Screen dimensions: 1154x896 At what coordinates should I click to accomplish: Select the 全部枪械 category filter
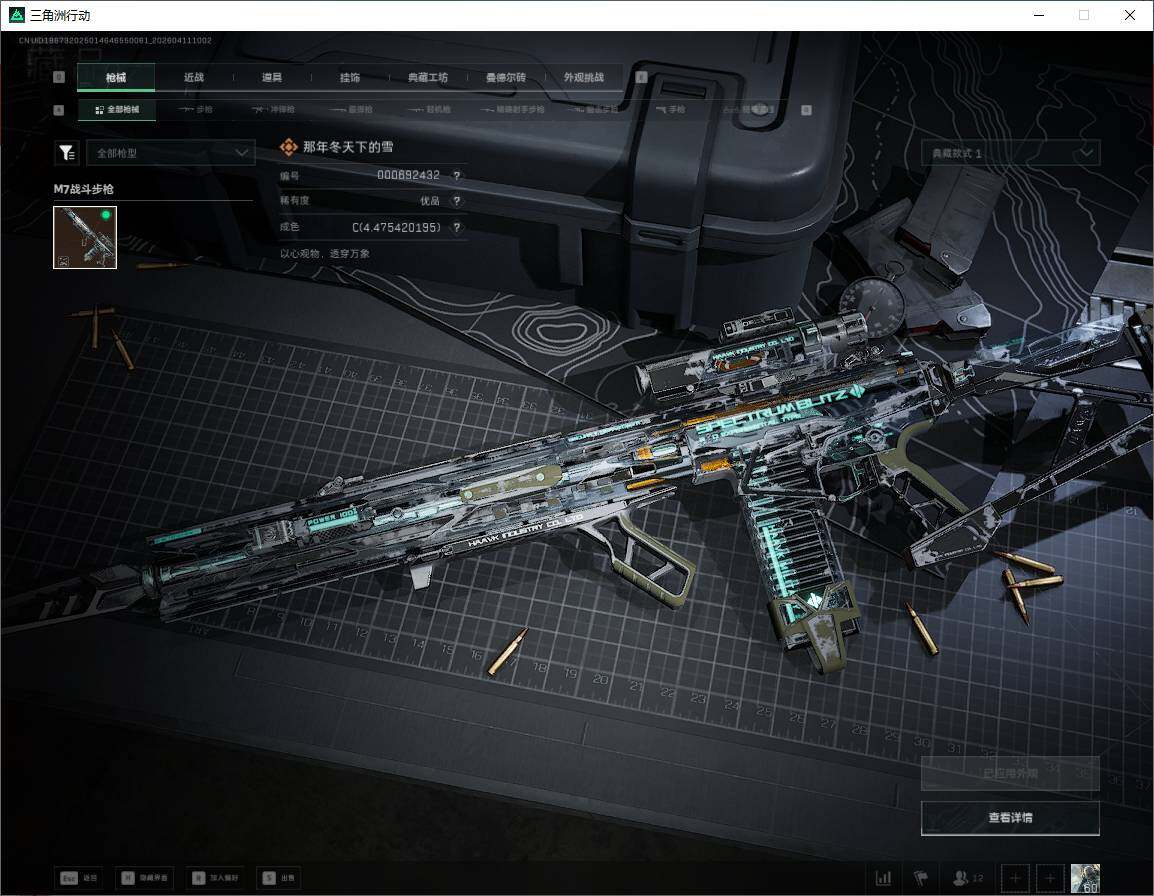click(x=116, y=110)
